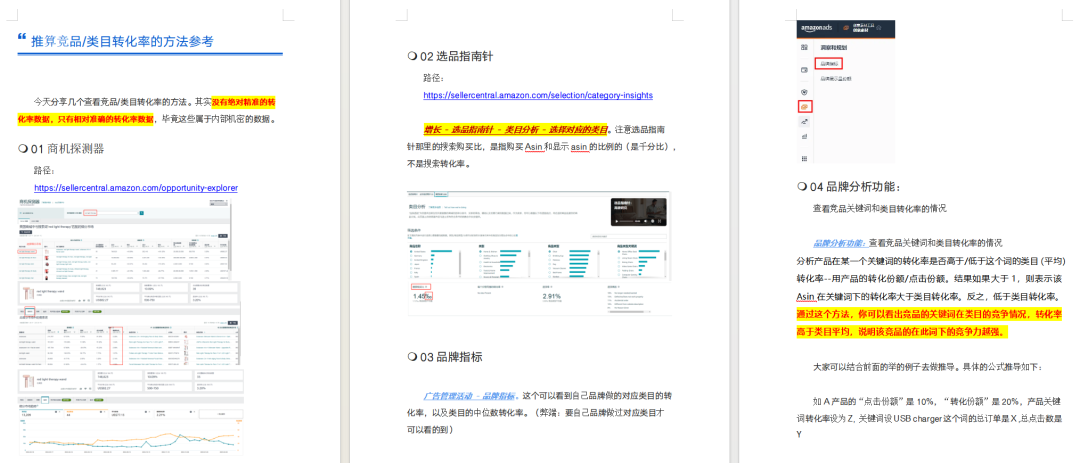Open the category-insights sellercentral link
Screen dimensions: 1080x463
(538, 95)
